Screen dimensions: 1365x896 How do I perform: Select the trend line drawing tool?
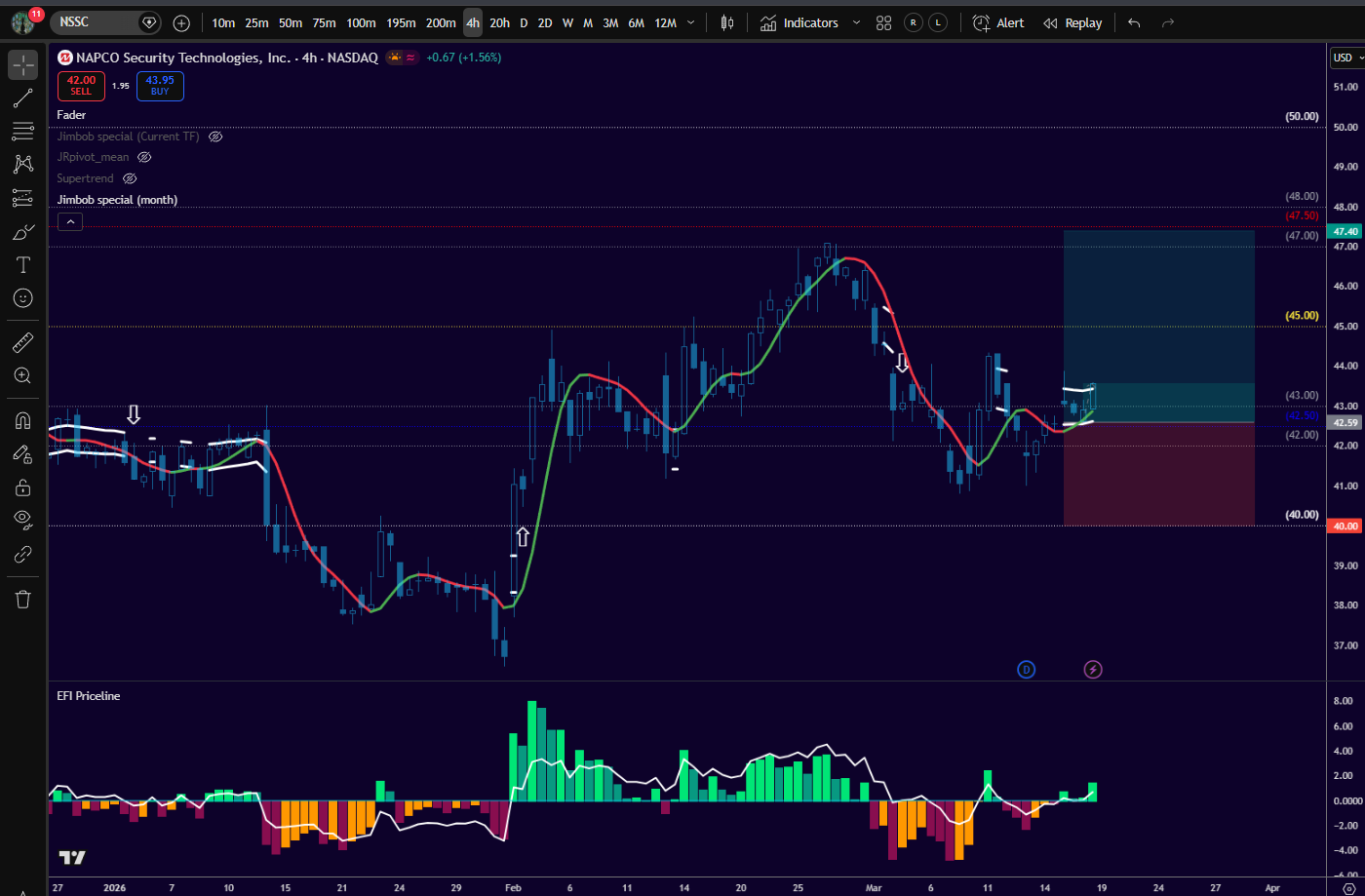[x=23, y=97]
